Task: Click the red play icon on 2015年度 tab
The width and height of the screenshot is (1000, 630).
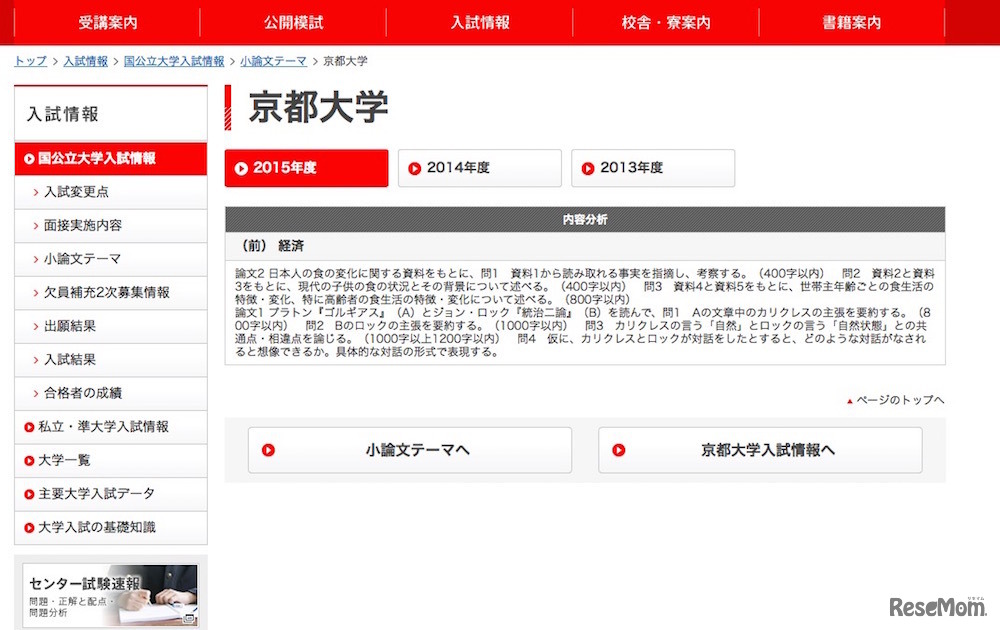Action: tap(242, 168)
